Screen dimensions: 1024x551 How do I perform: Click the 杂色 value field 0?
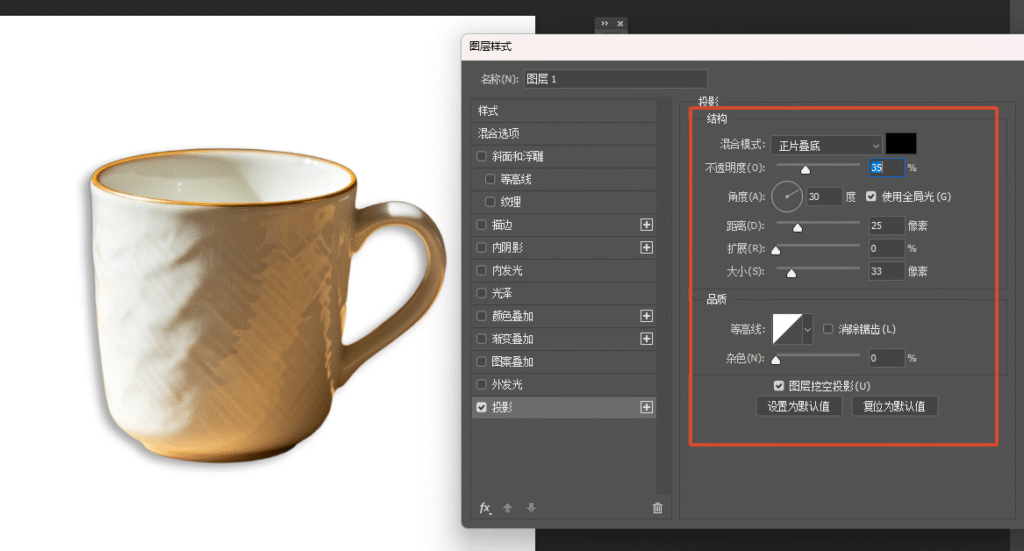(886, 358)
